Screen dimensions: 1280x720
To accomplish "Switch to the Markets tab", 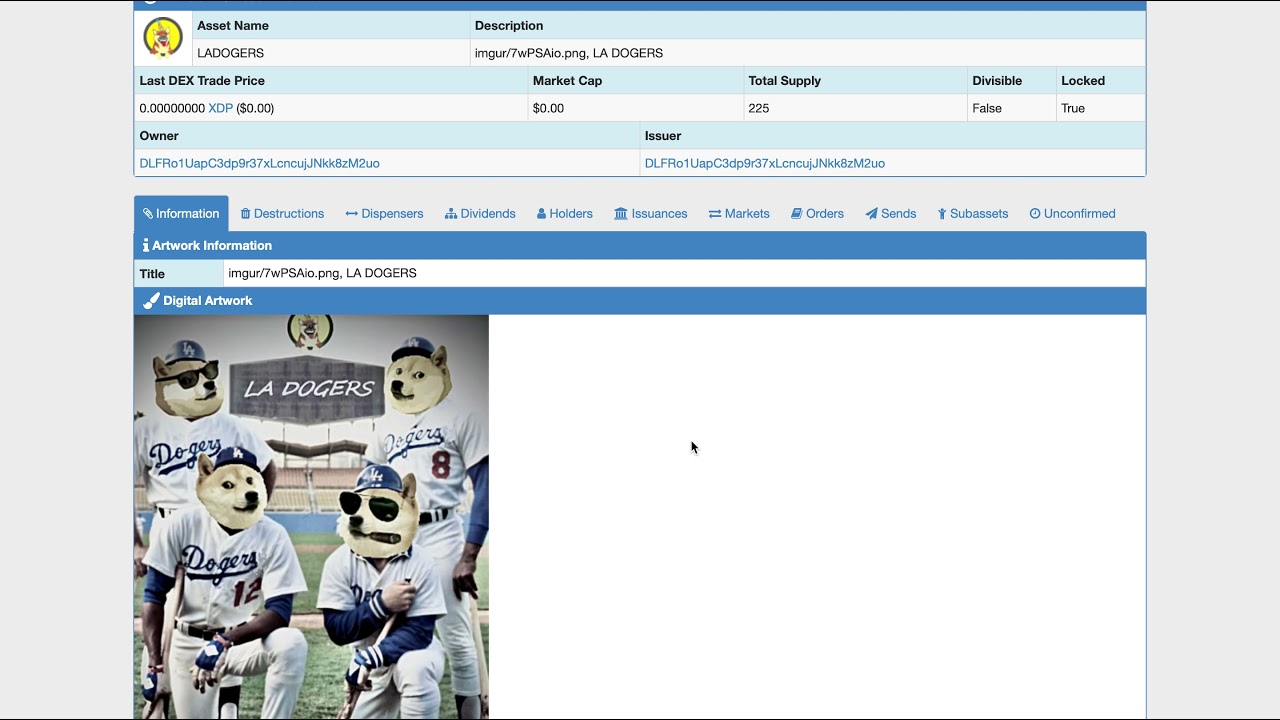I will coord(739,213).
